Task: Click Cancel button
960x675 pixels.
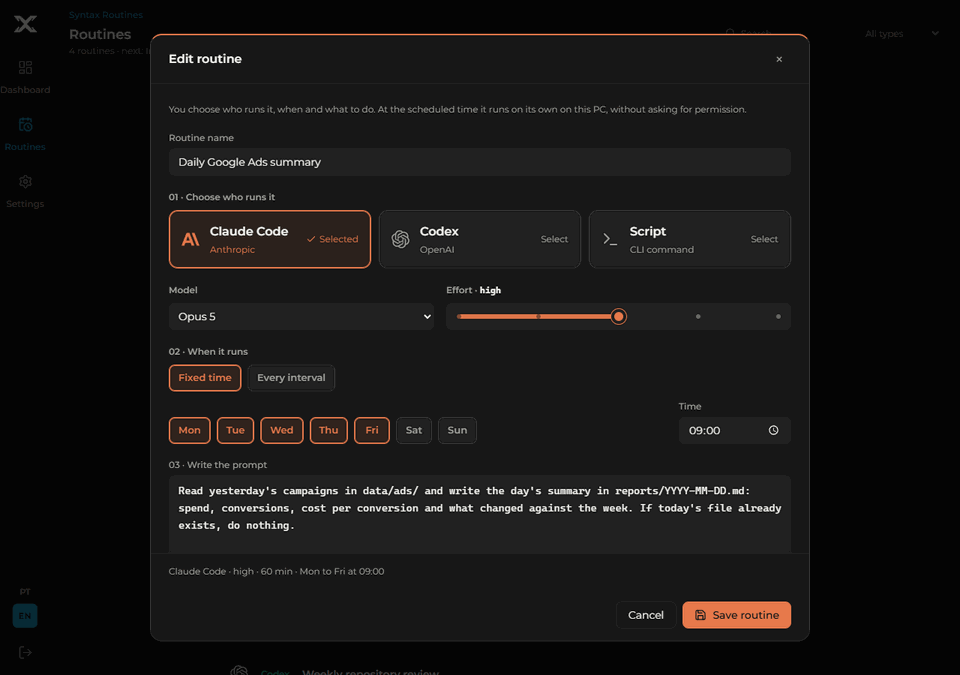Action: (645, 615)
